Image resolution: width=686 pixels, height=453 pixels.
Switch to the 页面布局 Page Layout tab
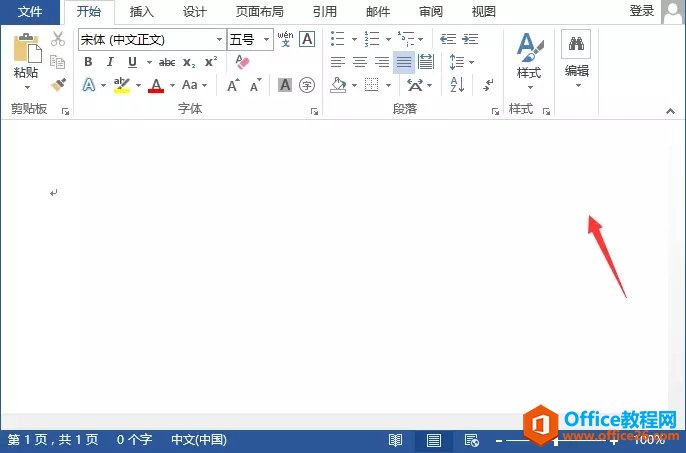259,12
